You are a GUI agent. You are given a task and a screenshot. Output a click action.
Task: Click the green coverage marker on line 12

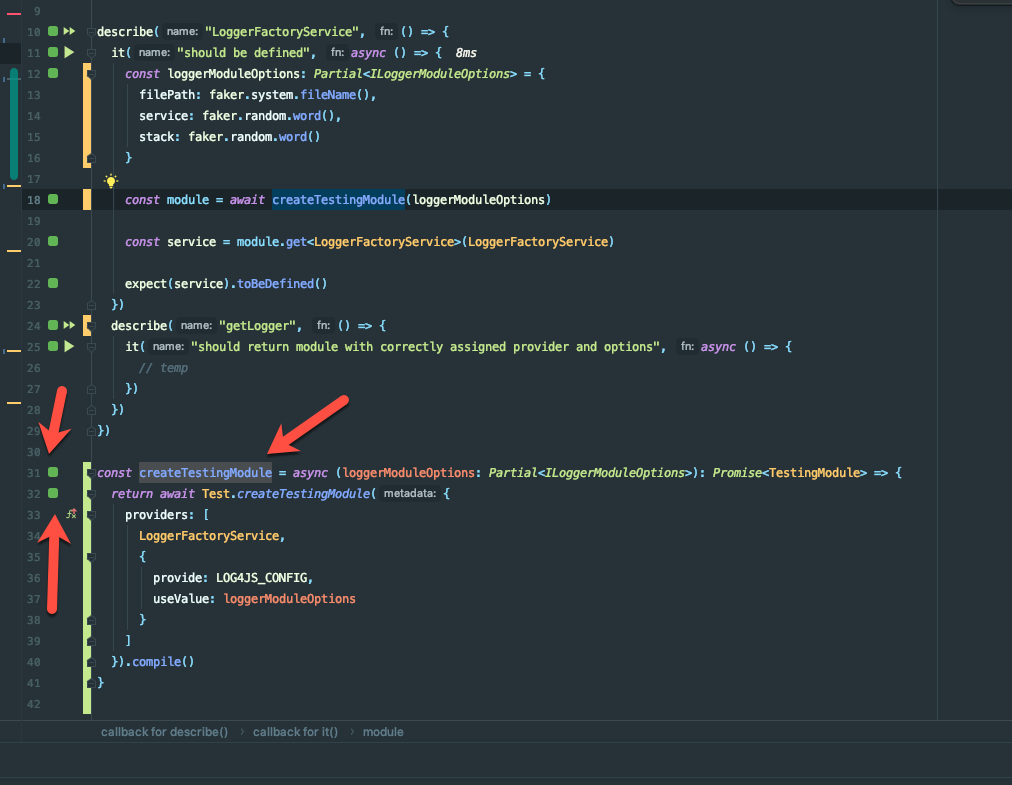(x=53, y=74)
